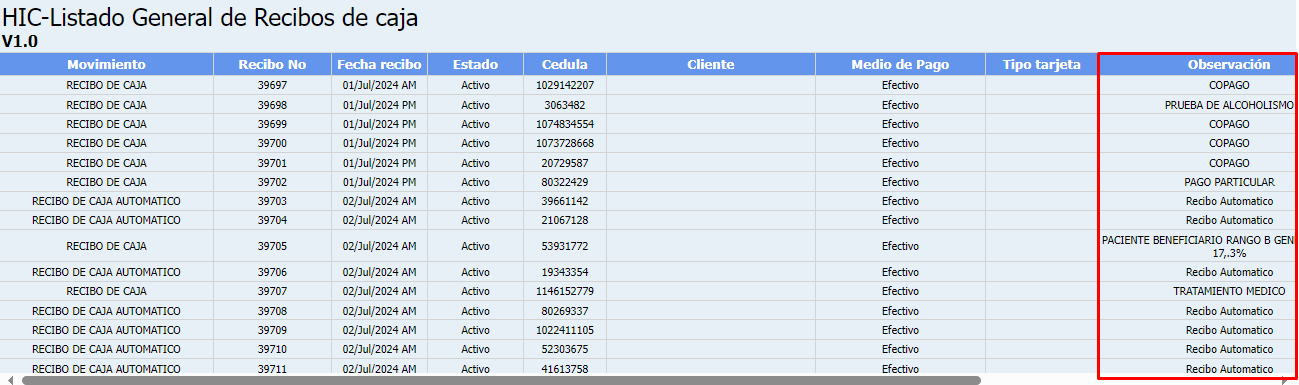Image resolution: width=1299 pixels, height=385 pixels.
Task: Select receipt number 39711
Action: coord(272,369)
